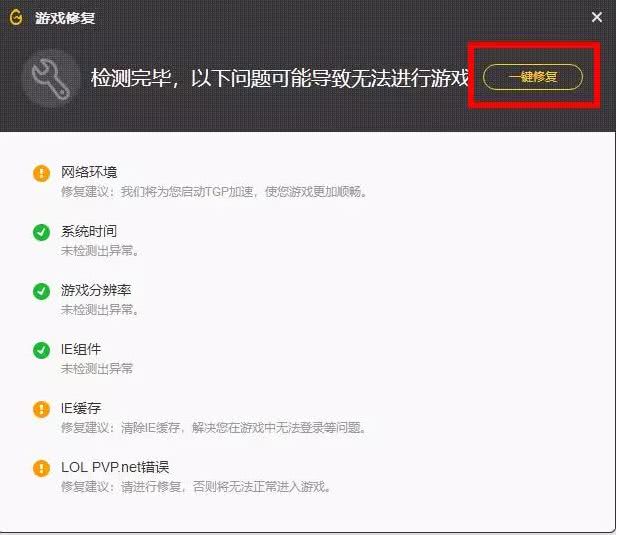
Task: Click the orange warning icon beside 网络环境
Action: coord(41,173)
